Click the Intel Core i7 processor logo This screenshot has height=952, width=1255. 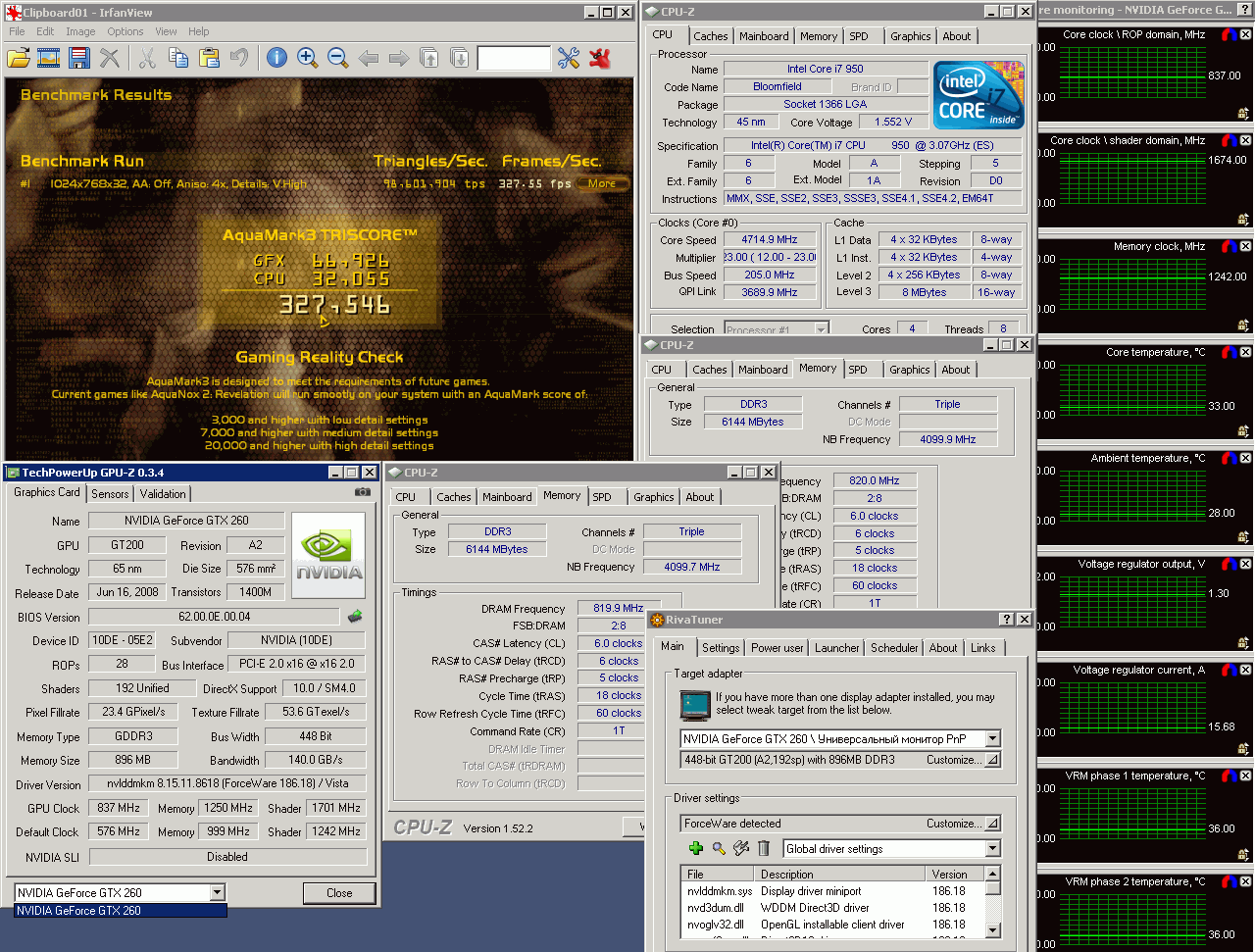click(979, 95)
